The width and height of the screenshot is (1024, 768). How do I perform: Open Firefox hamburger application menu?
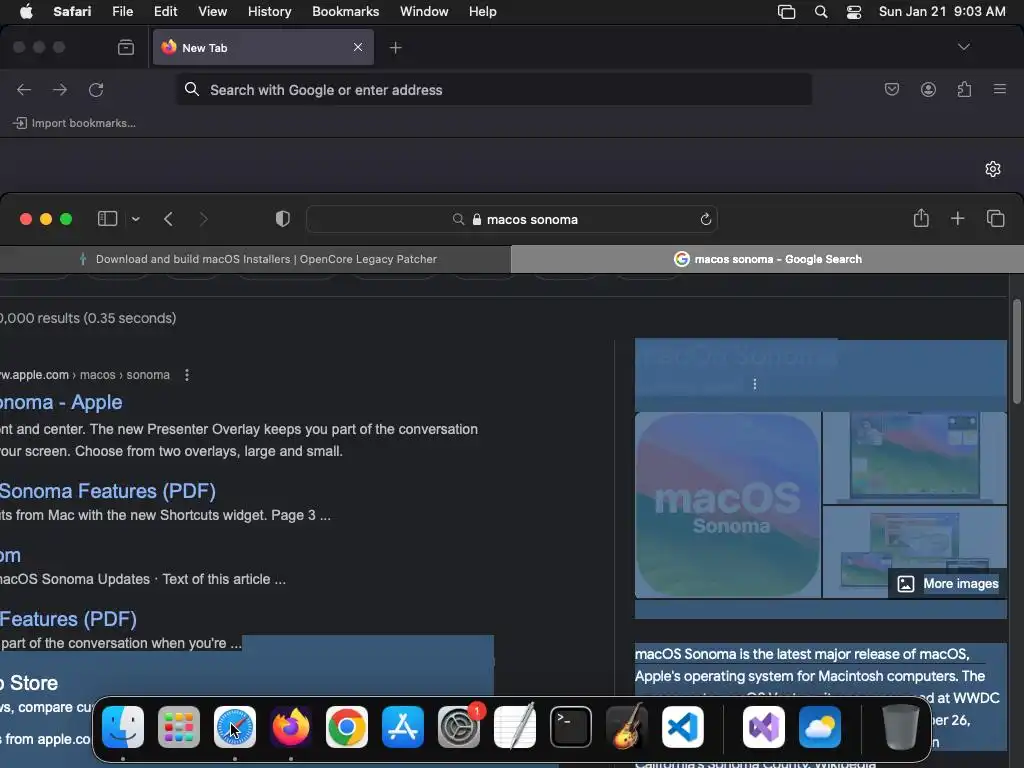[x=1000, y=89]
